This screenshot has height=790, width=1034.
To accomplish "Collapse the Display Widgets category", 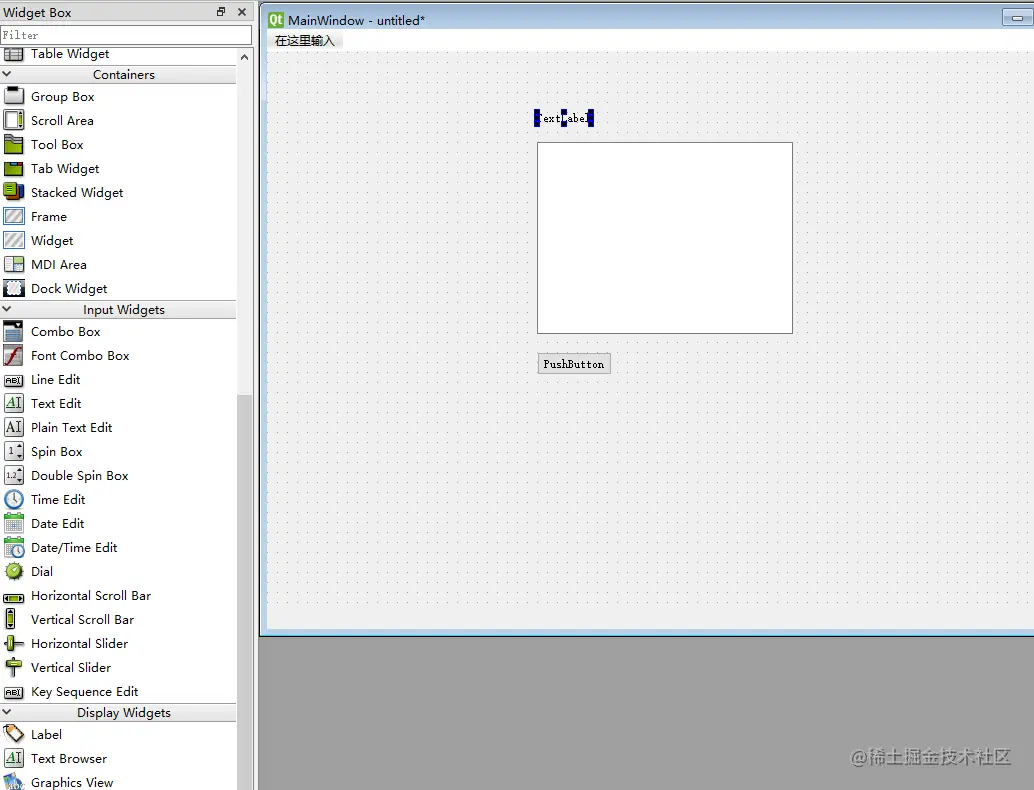I will [x=7, y=712].
